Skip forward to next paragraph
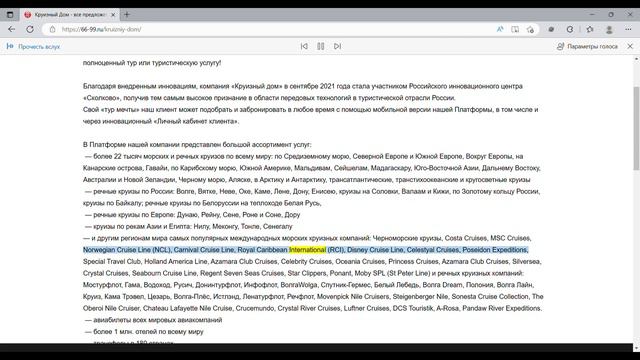Screen dimensions: 640x360 [338, 47]
